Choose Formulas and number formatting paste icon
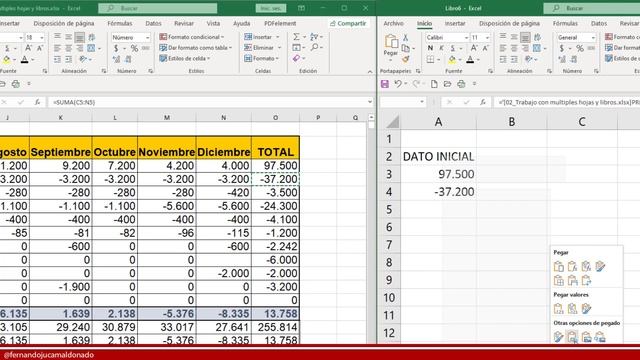The width and height of the screenshot is (640, 360). [586, 267]
